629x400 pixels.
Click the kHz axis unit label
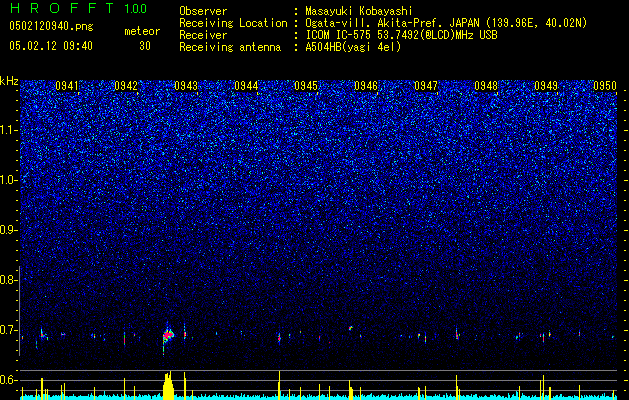[9, 81]
